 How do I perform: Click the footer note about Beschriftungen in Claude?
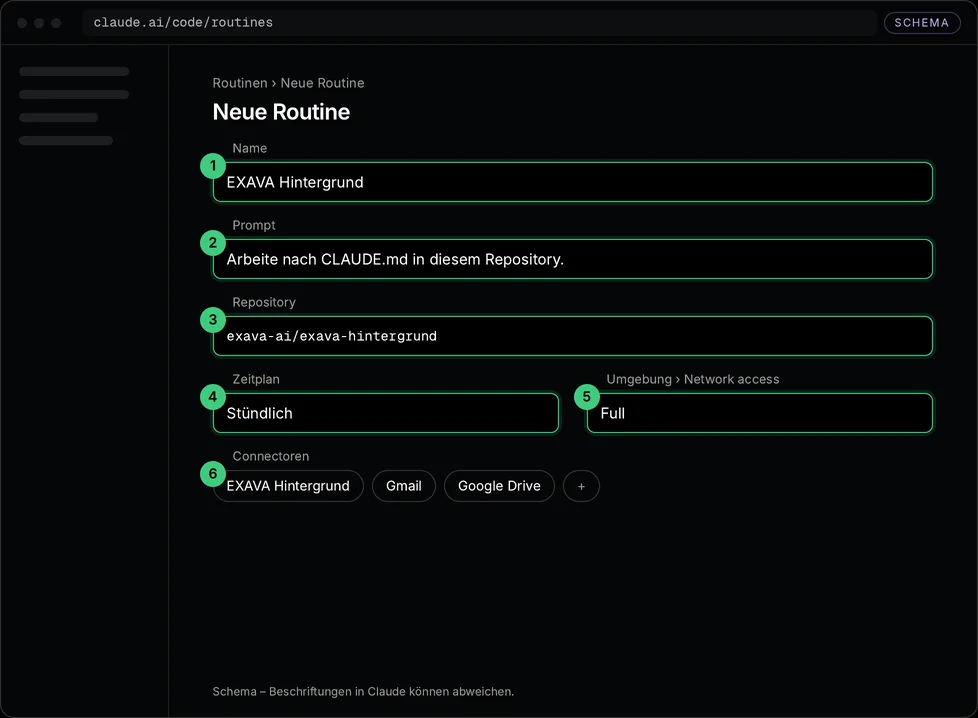coord(363,692)
